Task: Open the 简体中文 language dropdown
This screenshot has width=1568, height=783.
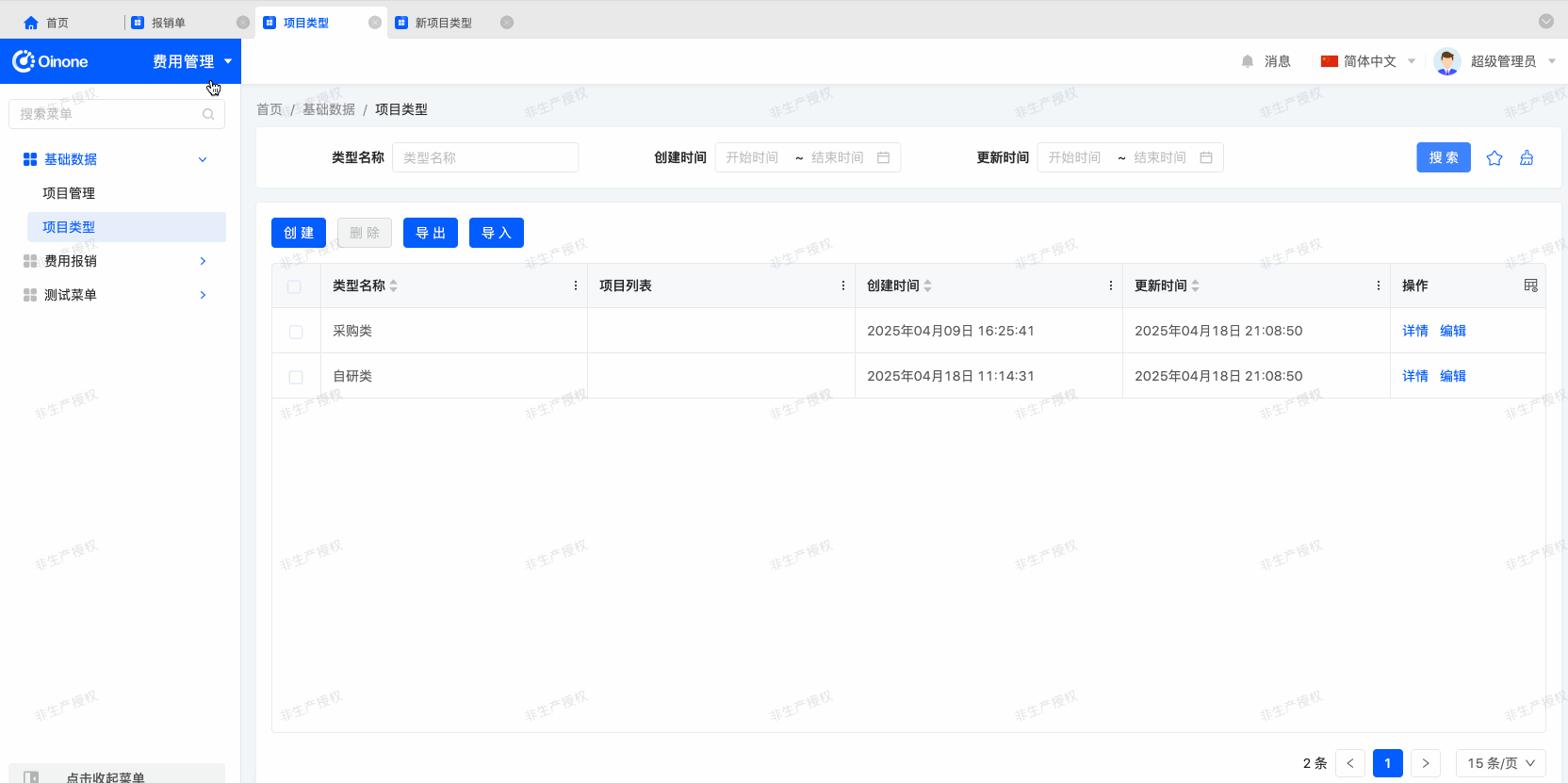Action: coord(1368,61)
